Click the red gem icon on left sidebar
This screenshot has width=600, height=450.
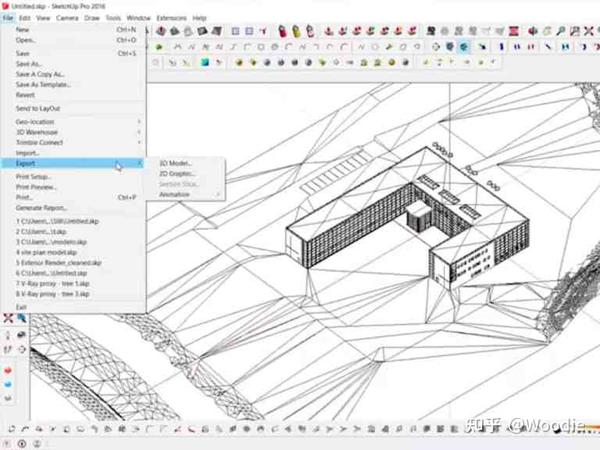click(x=8, y=370)
